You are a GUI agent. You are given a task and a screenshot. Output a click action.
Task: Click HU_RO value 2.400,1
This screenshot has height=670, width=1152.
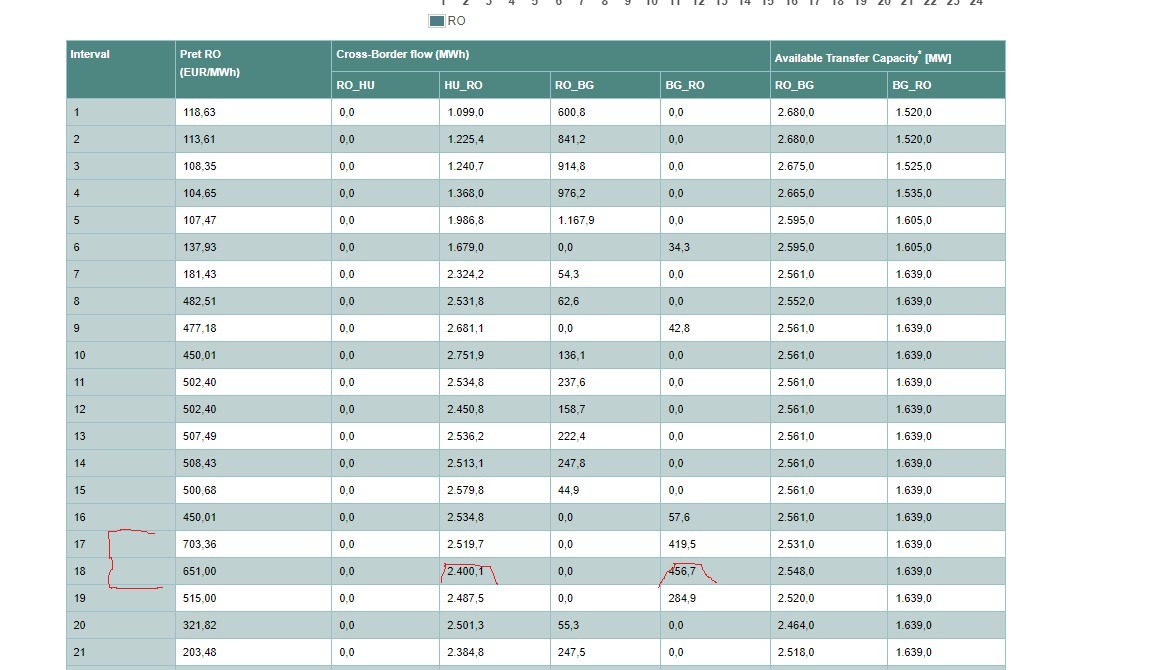466,572
